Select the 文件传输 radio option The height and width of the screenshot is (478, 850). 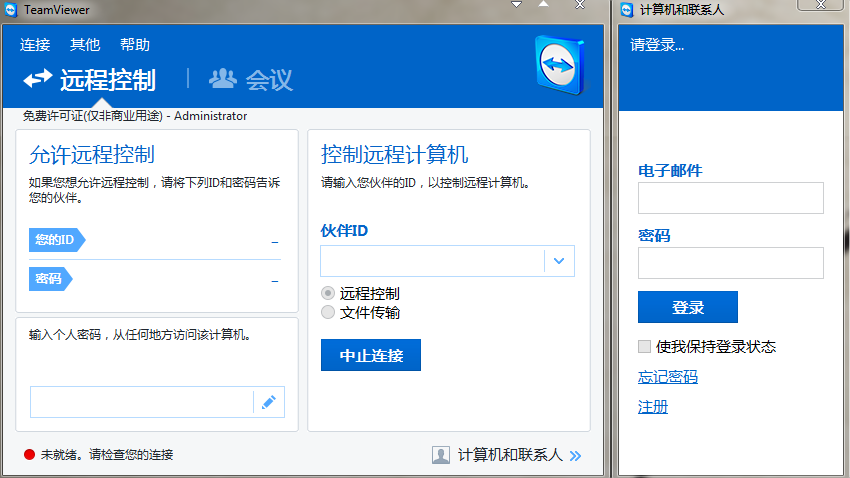328,312
